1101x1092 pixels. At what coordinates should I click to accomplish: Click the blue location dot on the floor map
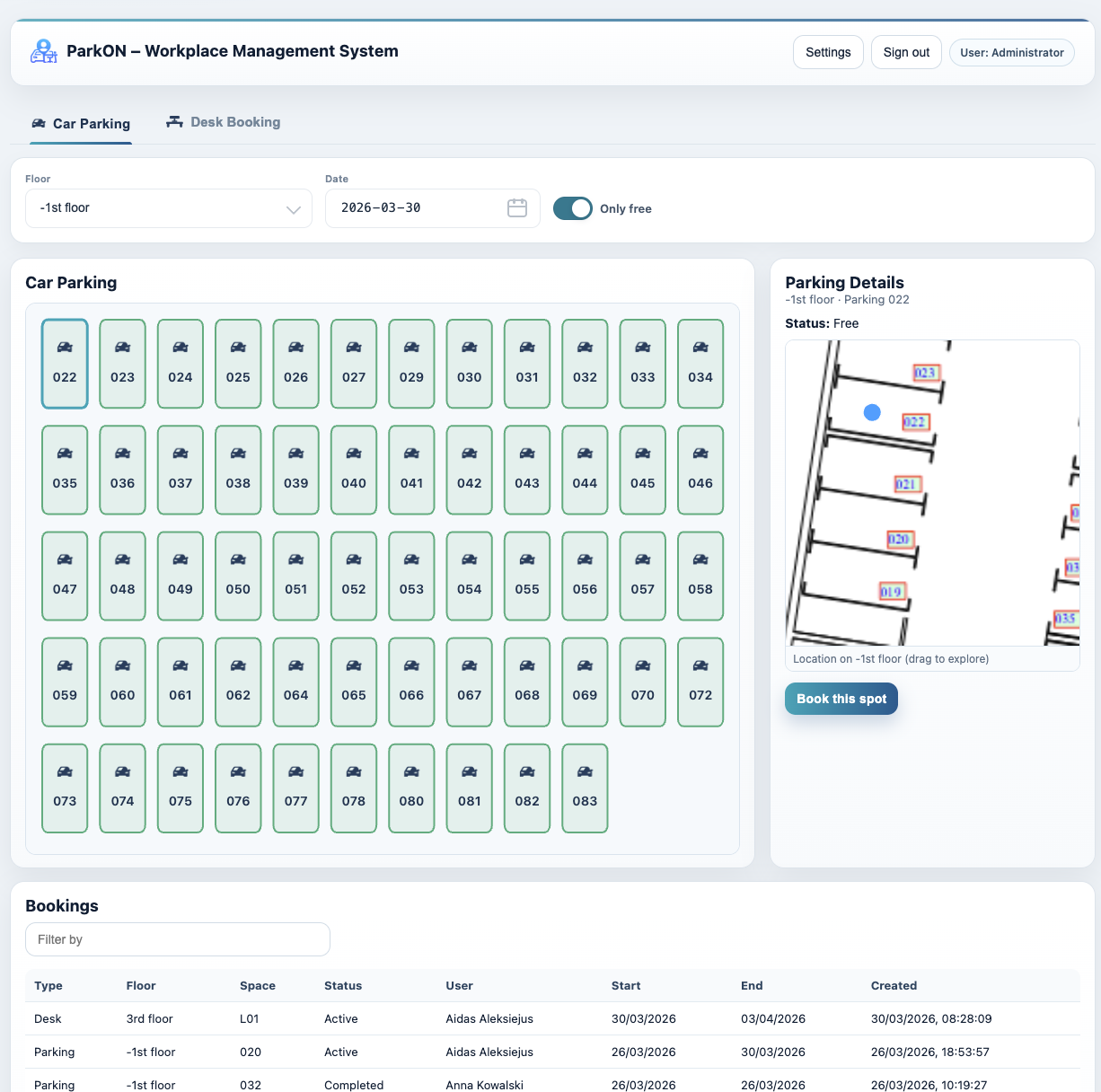tap(871, 412)
